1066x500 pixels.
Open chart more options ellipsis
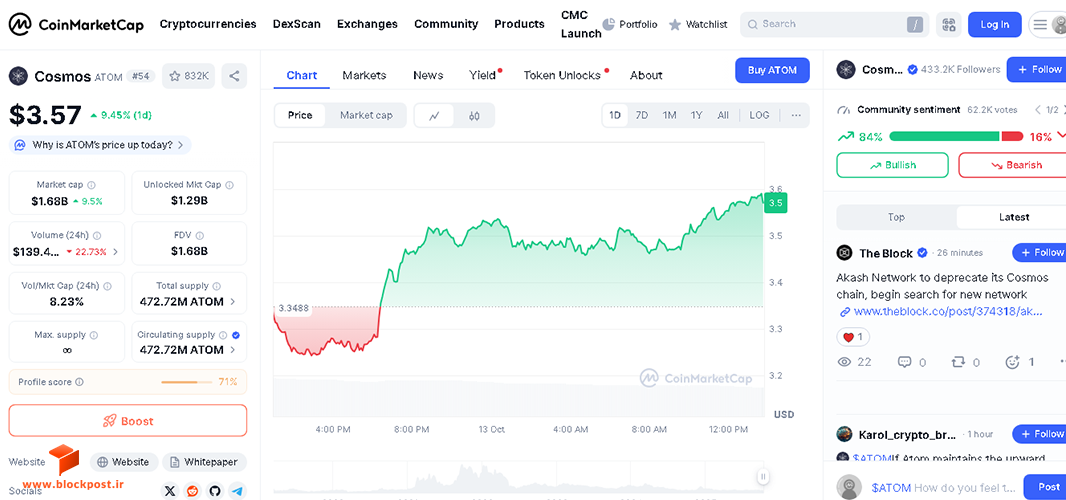pyautogui.click(x=796, y=115)
